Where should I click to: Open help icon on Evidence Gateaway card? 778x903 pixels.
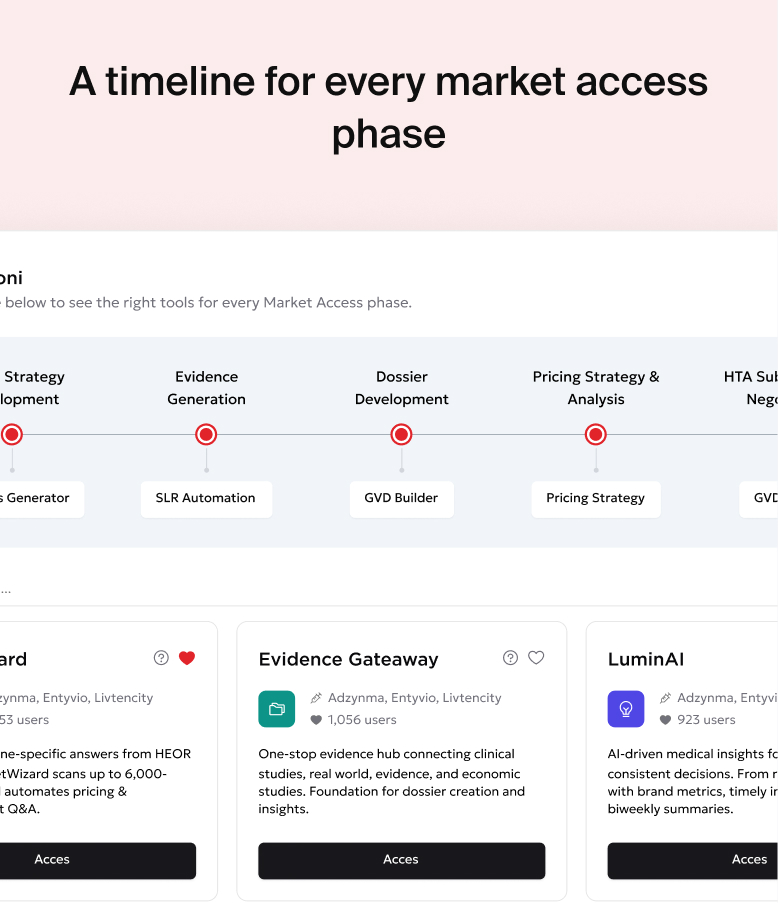pos(510,658)
